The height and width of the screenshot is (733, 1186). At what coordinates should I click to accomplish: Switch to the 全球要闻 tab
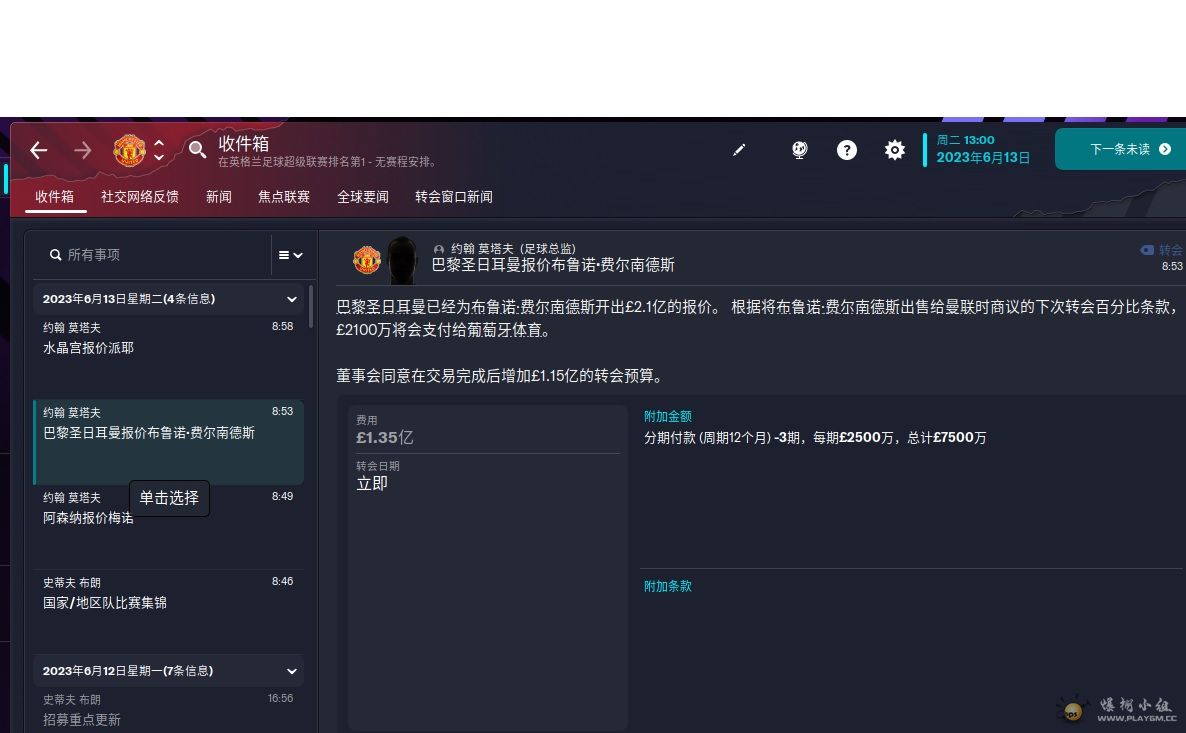pos(362,197)
